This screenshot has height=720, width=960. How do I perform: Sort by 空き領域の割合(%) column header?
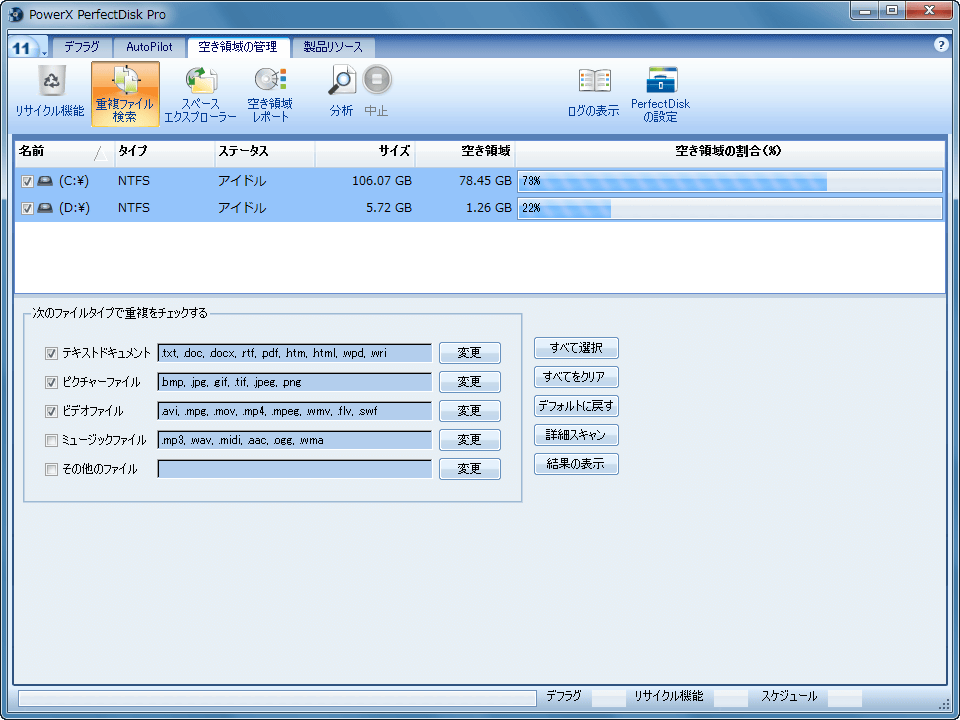[x=730, y=152]
